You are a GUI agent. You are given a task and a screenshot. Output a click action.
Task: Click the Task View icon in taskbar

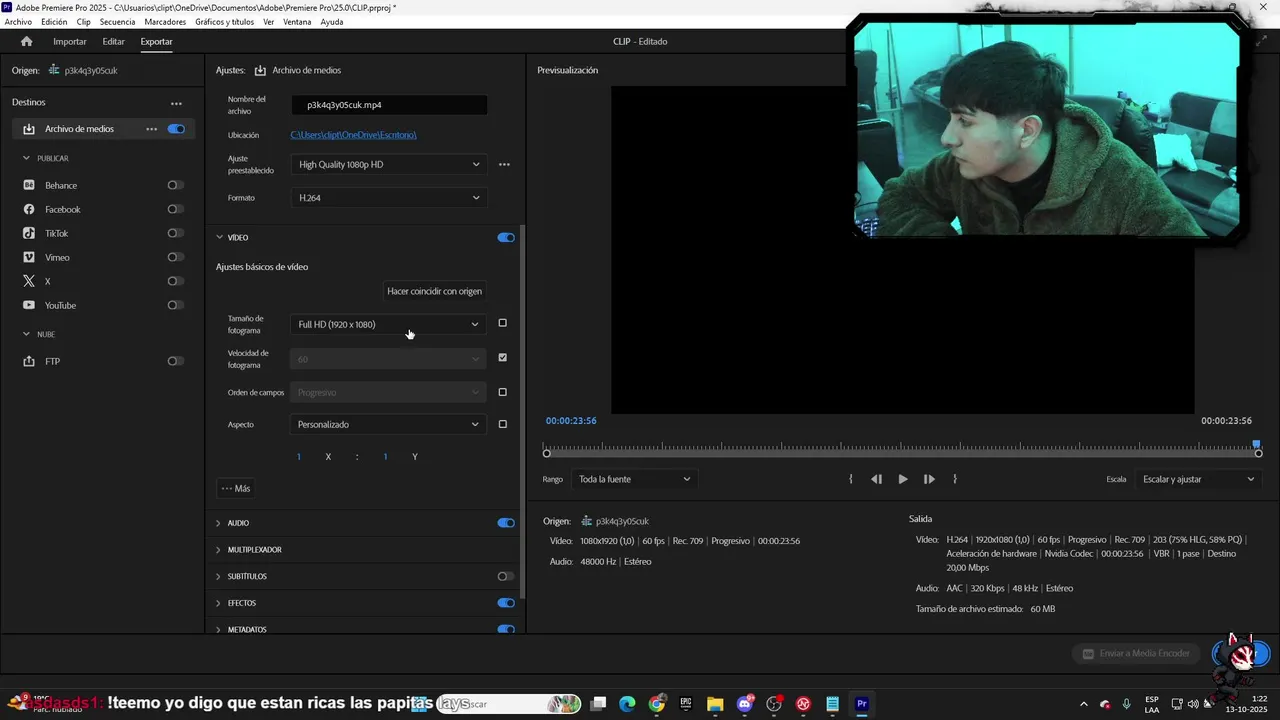[598, 704]
